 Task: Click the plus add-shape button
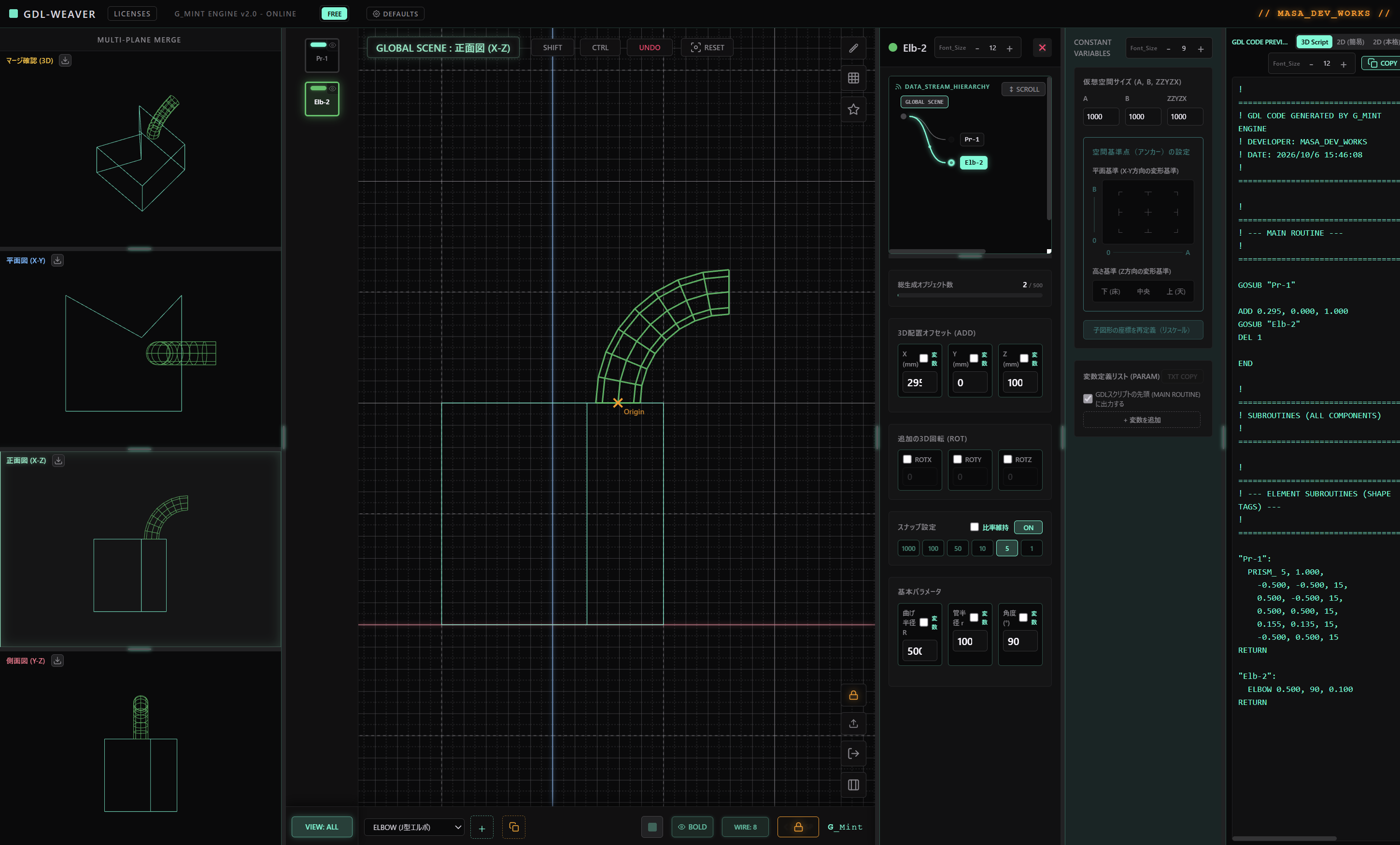click(482, 828)
